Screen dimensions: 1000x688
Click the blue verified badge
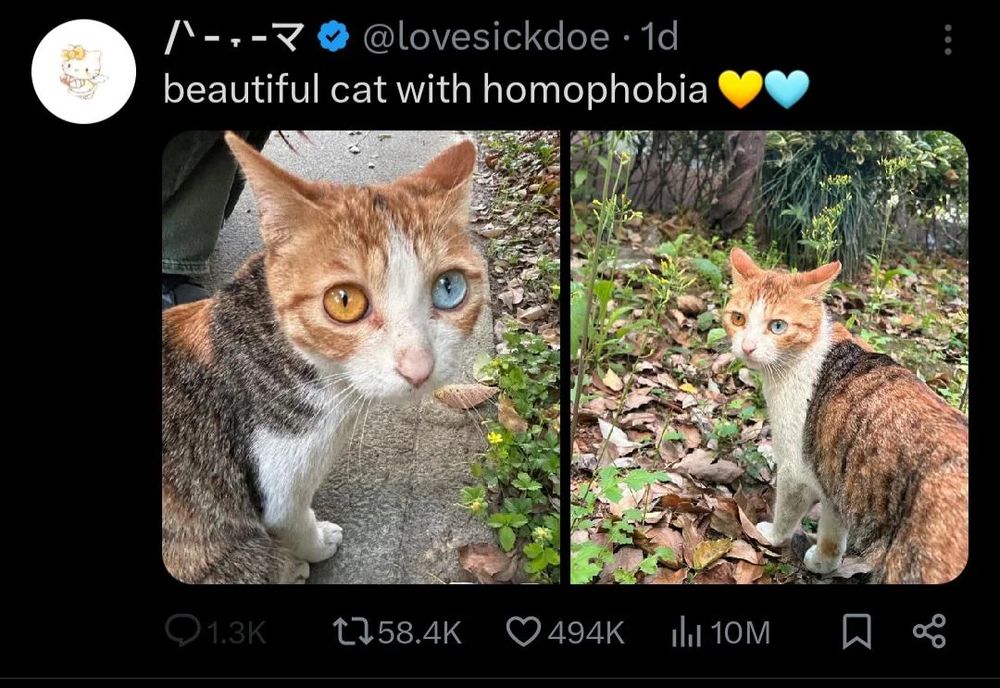[333, 36]
